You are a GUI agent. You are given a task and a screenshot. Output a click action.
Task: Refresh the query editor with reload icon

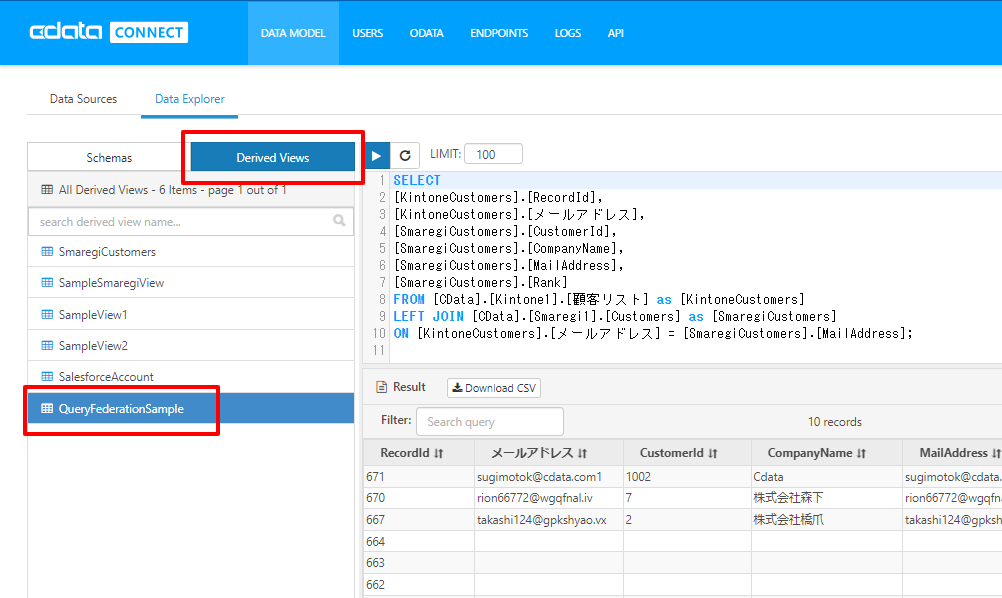[405, 155]
